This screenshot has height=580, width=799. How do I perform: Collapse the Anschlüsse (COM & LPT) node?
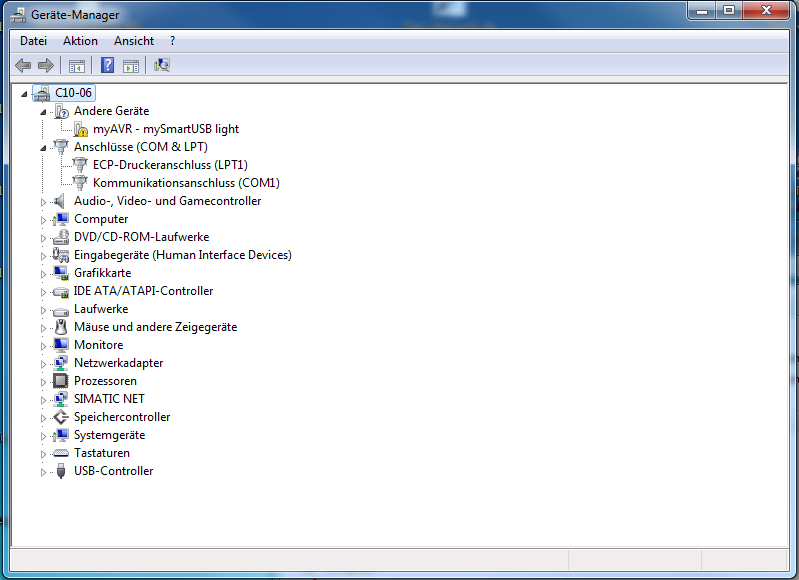click(43, 148)
